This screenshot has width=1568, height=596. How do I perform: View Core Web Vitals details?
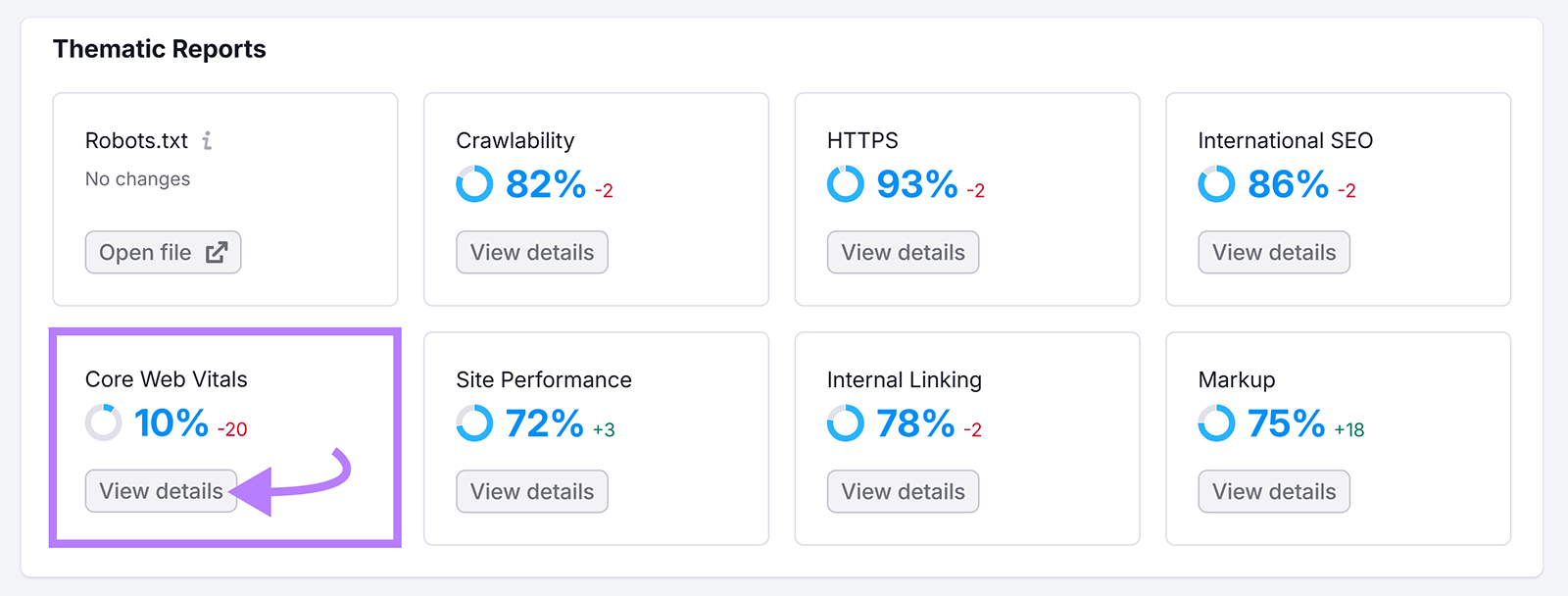(x=160, y=491)
